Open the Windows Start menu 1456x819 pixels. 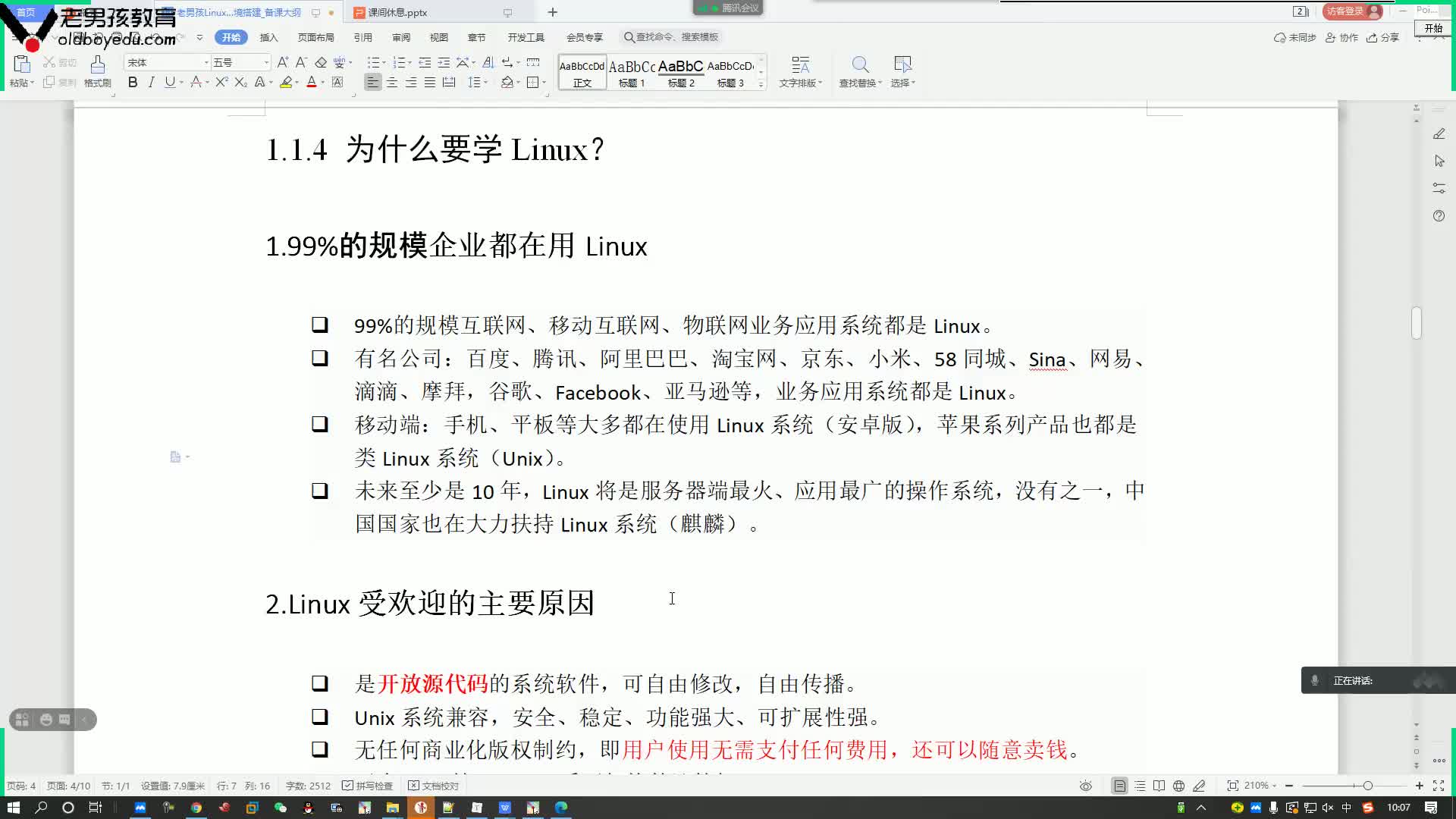point(13,807)
